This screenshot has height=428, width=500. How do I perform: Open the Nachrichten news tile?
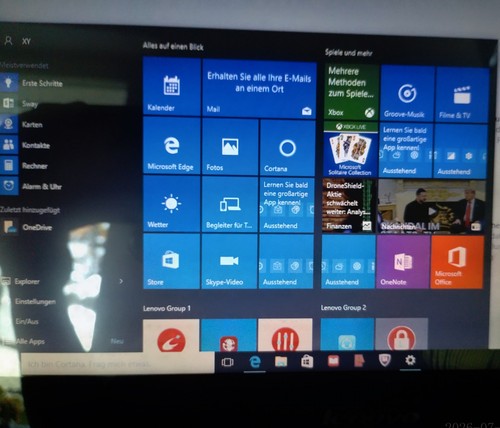coord(432,206)
